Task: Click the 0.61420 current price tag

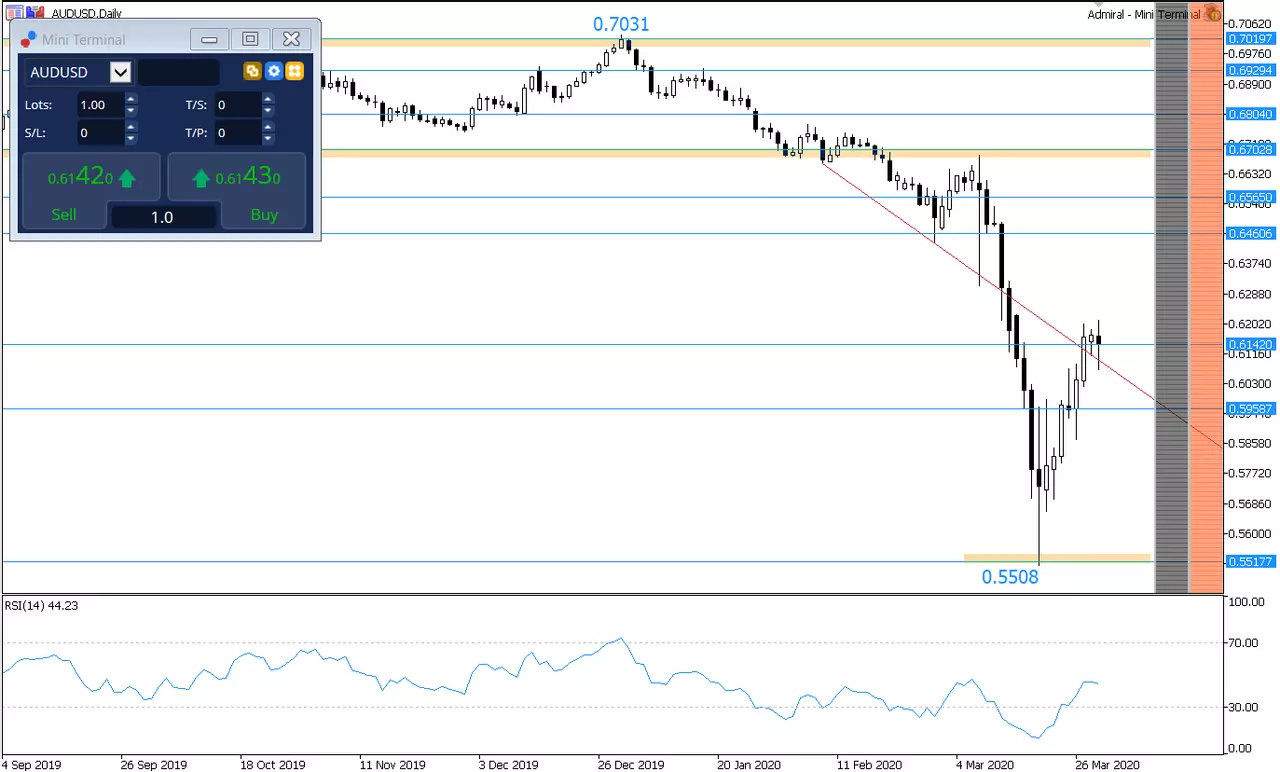Action: point(1249,345)
